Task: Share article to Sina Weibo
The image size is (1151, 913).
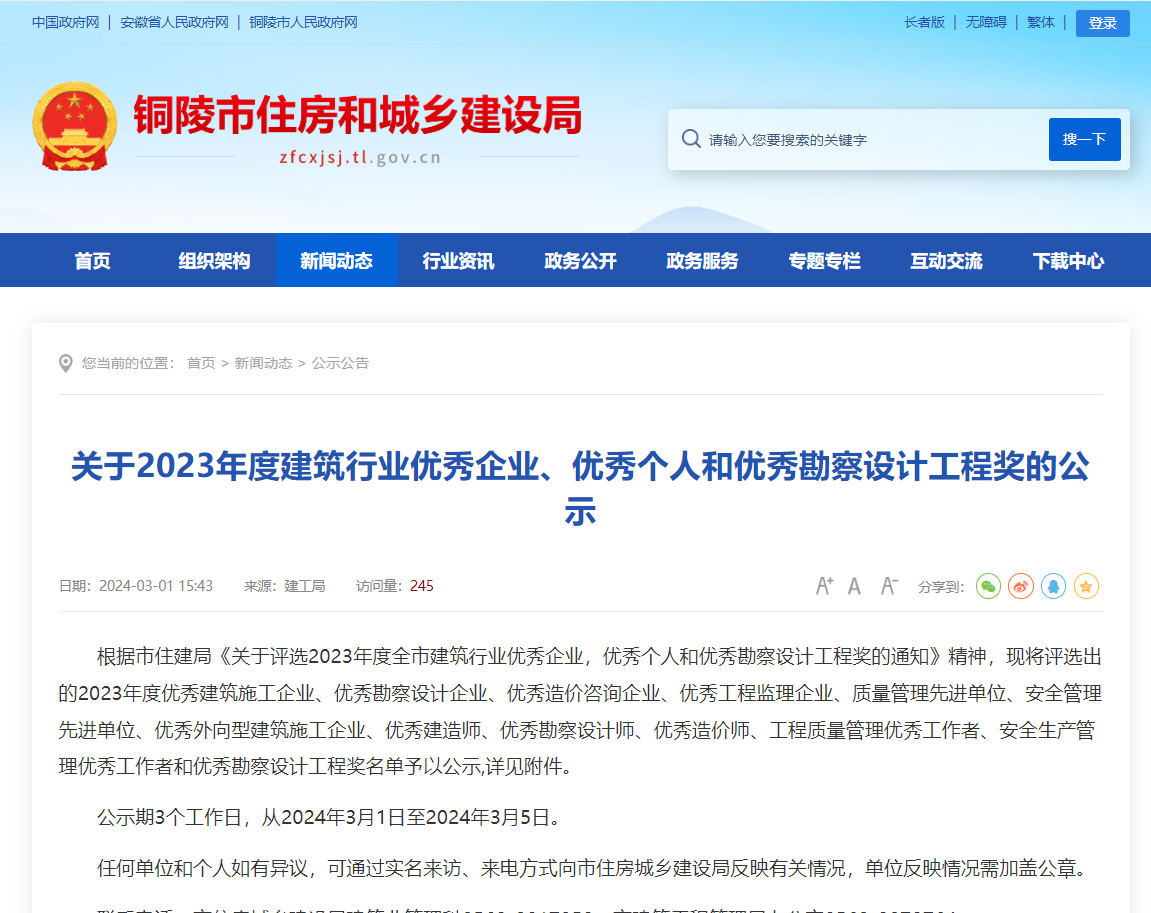Action: coord(1020,586)
